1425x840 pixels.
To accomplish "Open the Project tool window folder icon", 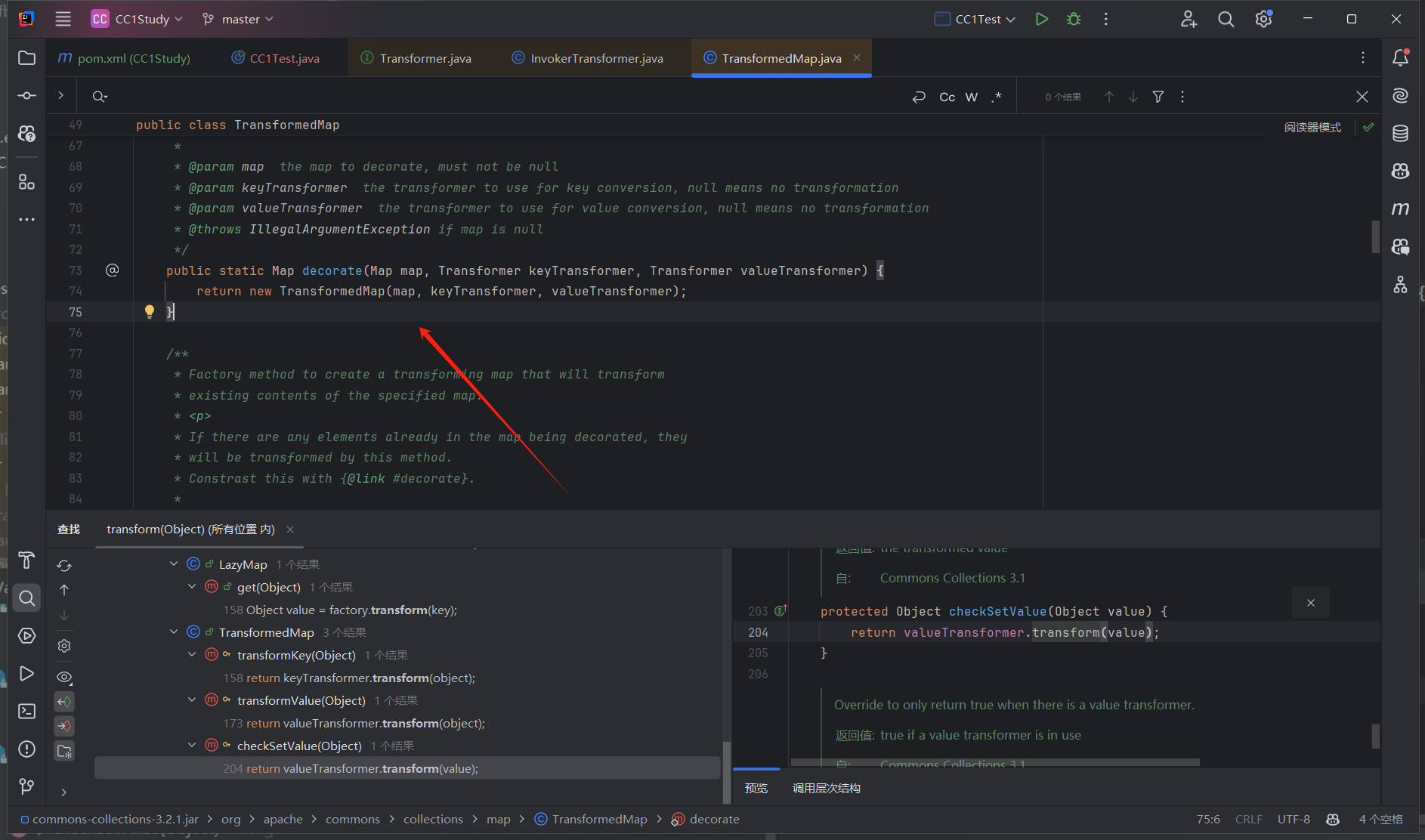I will pos(26,58).
